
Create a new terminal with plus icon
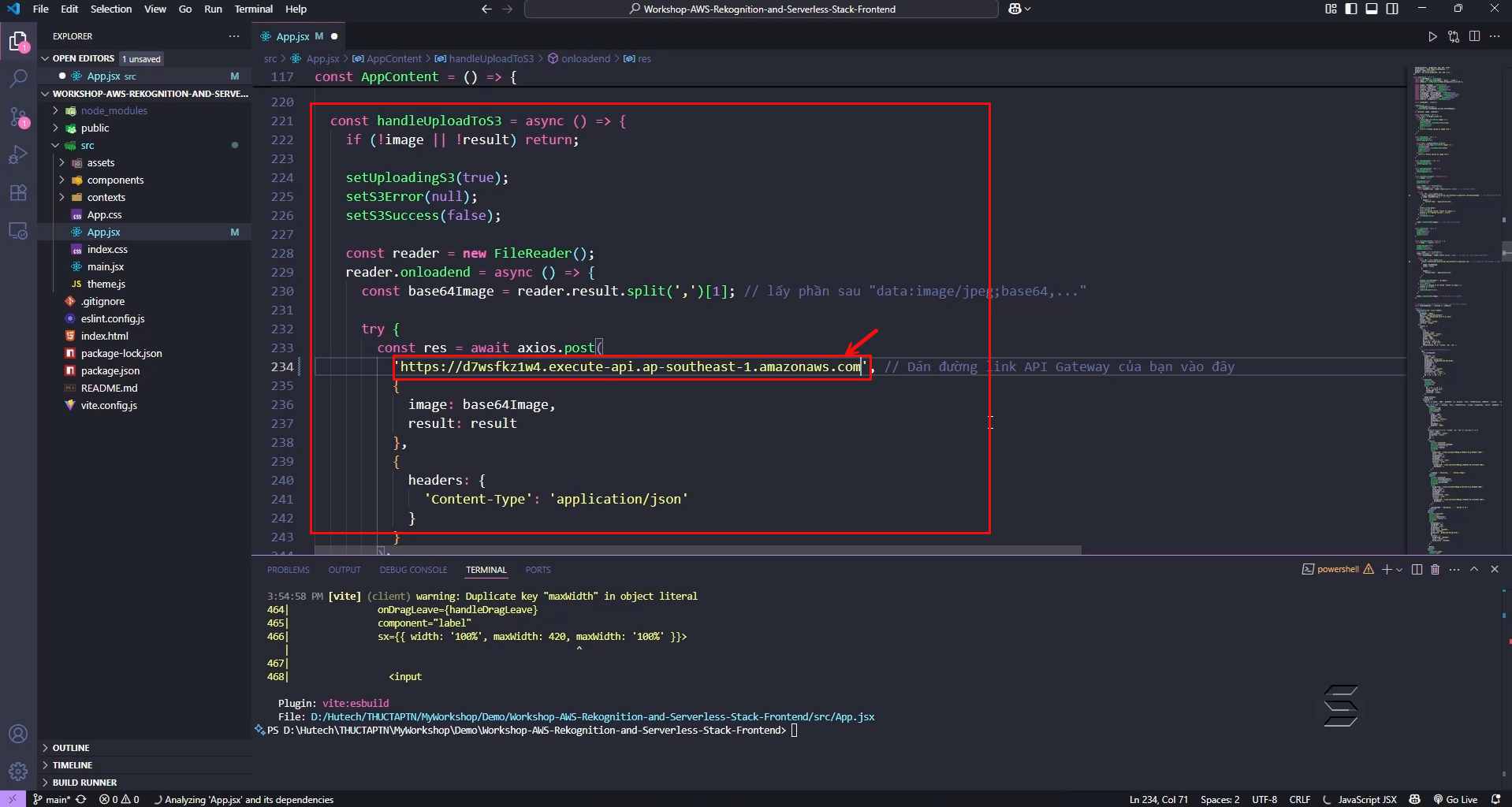1387,569
